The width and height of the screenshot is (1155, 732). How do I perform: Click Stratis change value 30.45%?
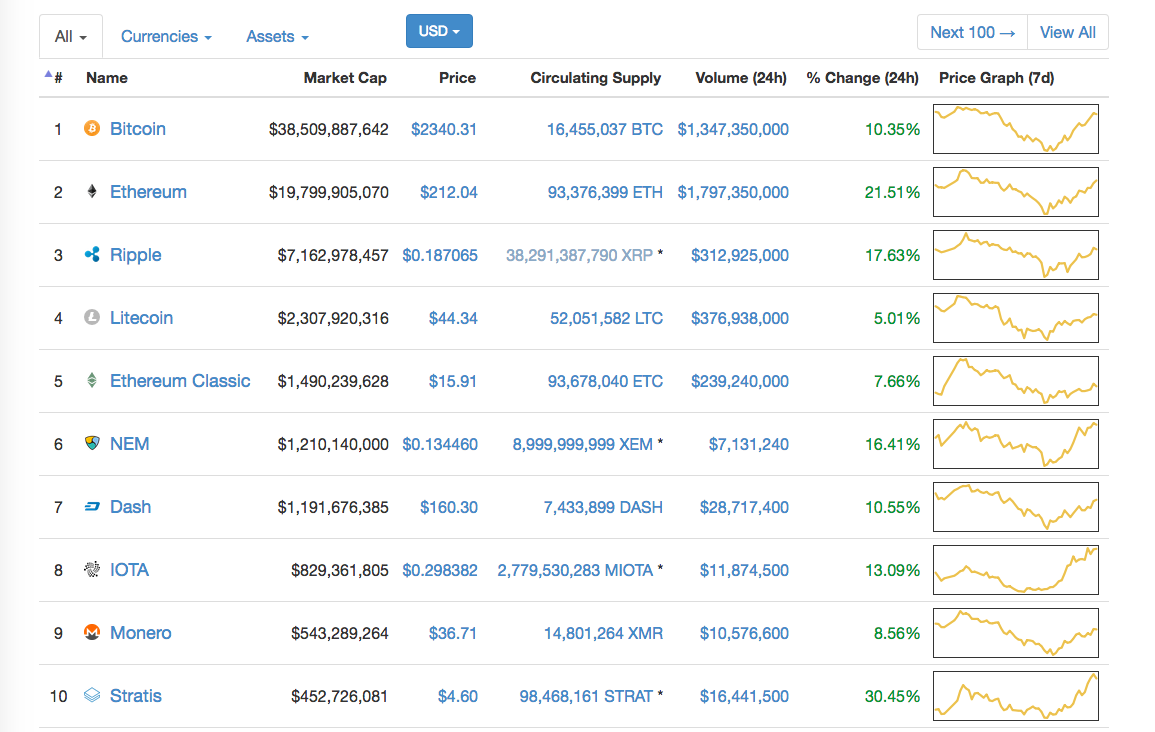[892, 696]
